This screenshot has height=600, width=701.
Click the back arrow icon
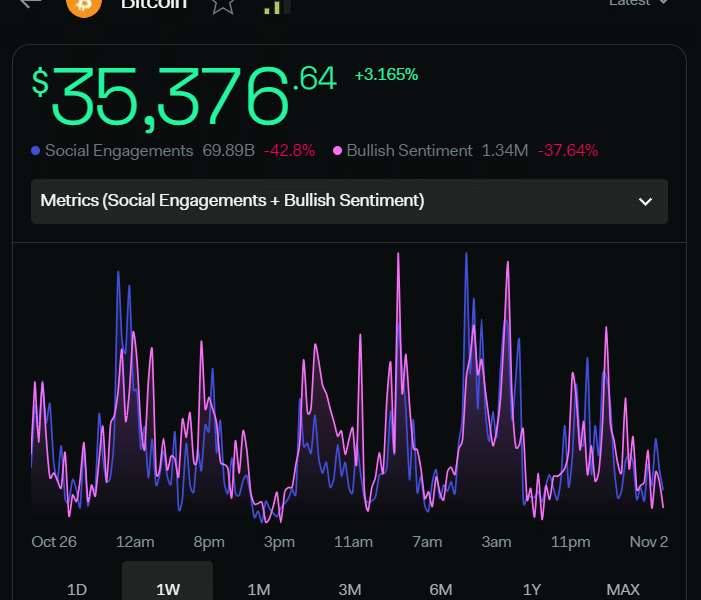coord(31,4)
